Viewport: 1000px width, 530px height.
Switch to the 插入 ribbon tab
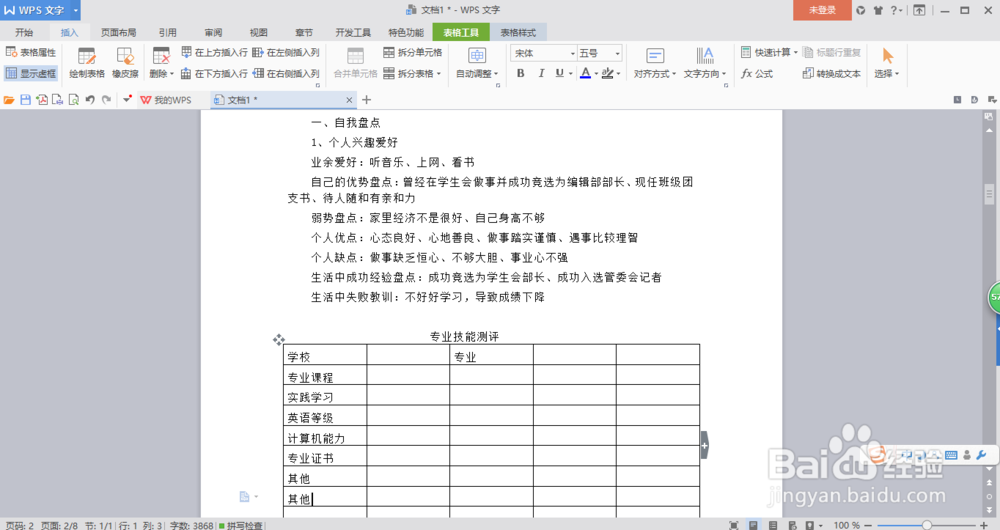pos(69,33)
